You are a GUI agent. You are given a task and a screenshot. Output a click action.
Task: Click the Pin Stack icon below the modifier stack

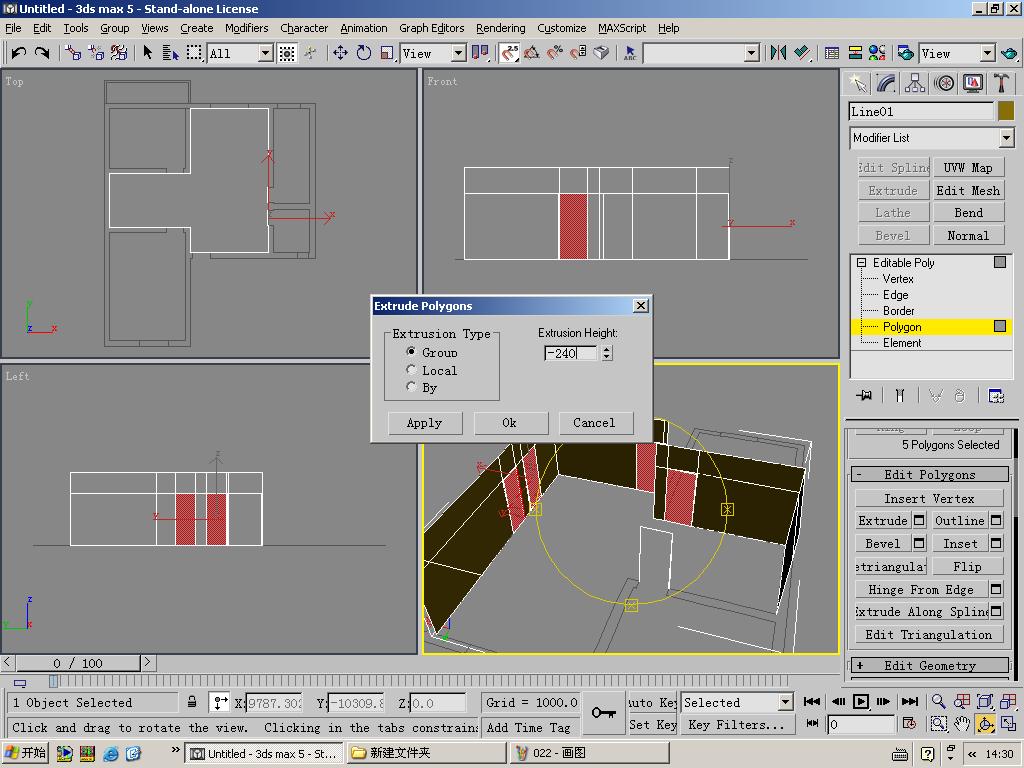coord(864,395)
